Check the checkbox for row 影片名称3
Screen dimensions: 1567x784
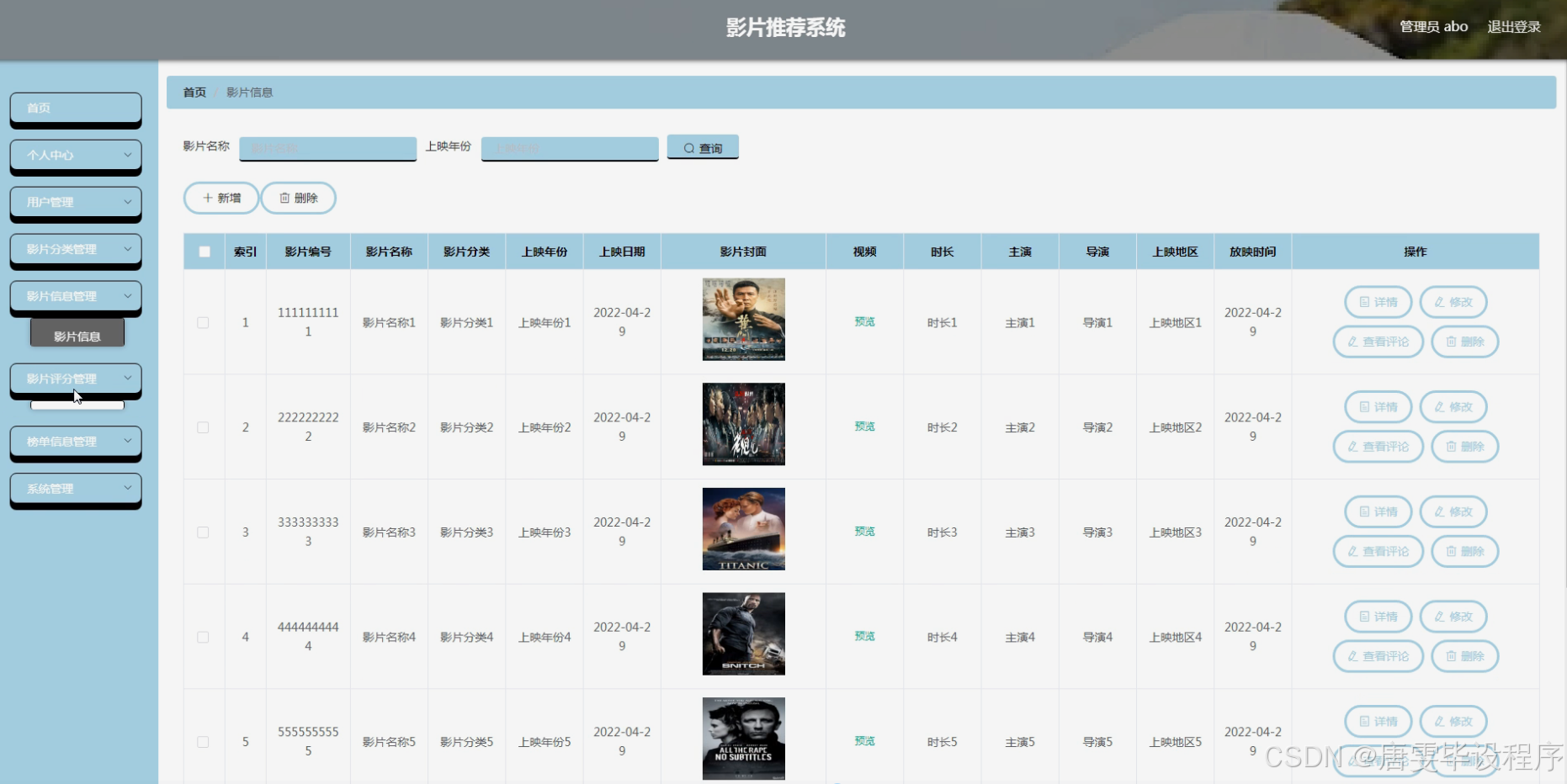point(203,532)
